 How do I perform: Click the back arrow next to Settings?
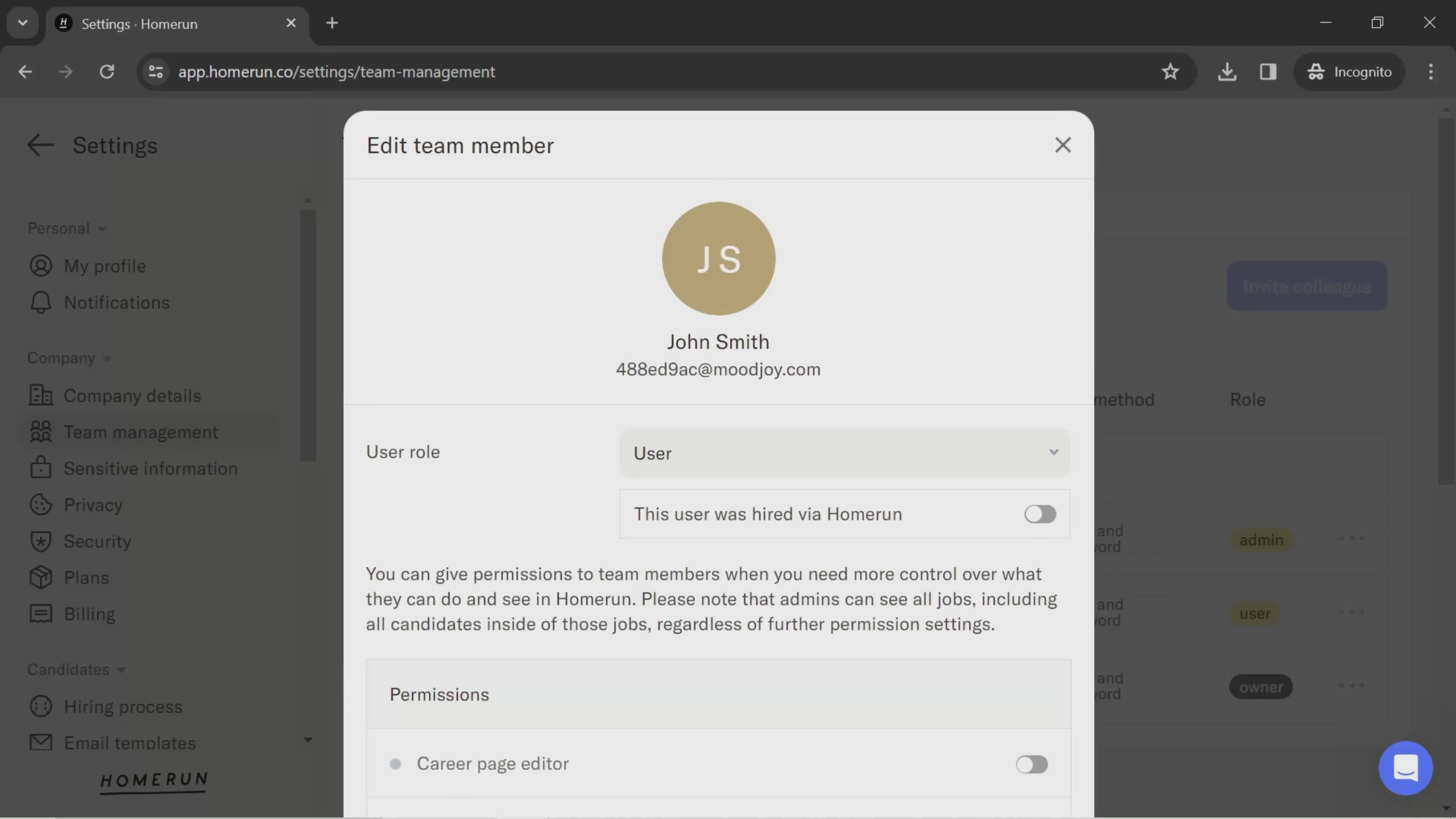[x=41, y=145]
